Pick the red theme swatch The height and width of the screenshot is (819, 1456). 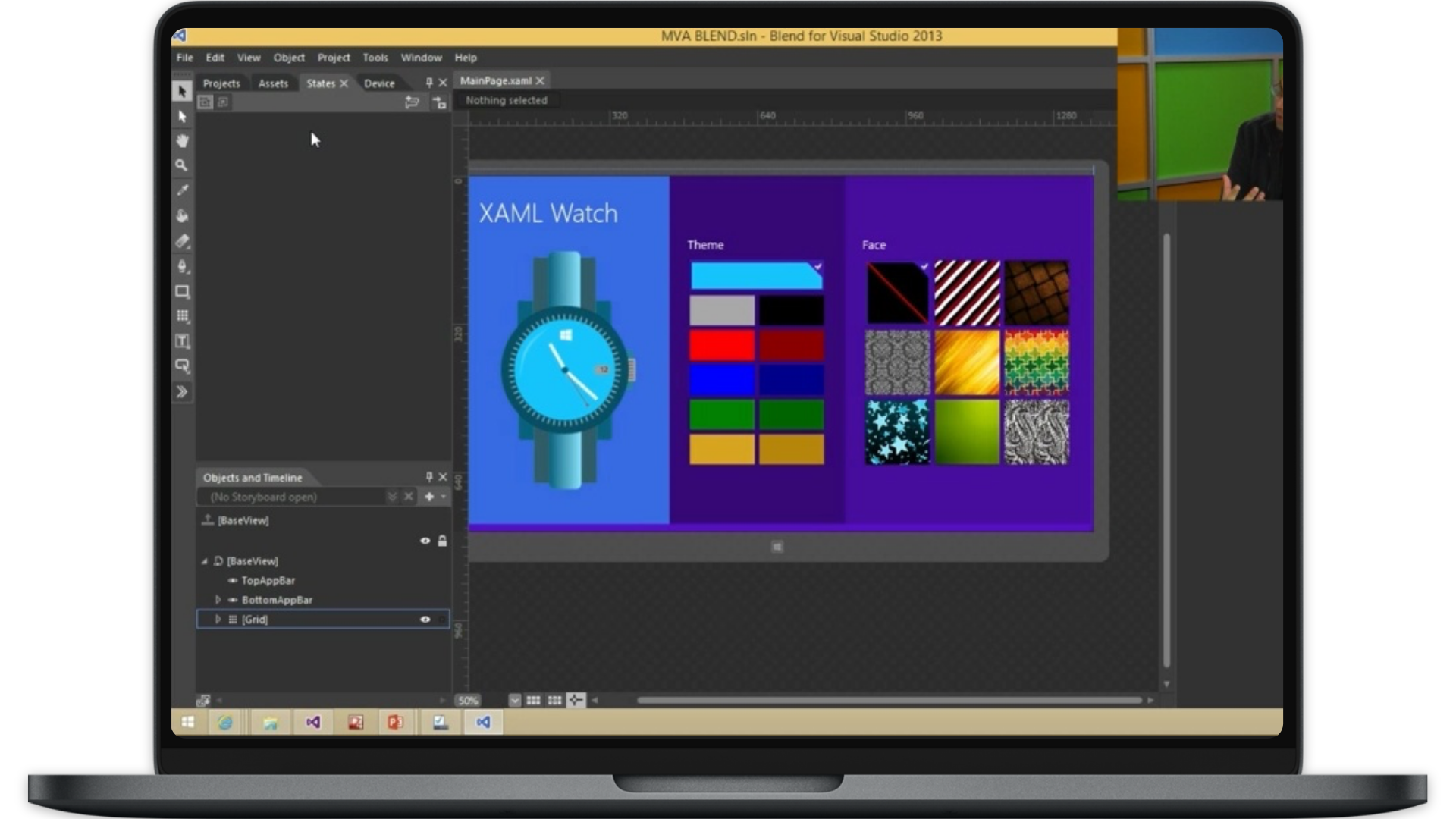[722, 345]
